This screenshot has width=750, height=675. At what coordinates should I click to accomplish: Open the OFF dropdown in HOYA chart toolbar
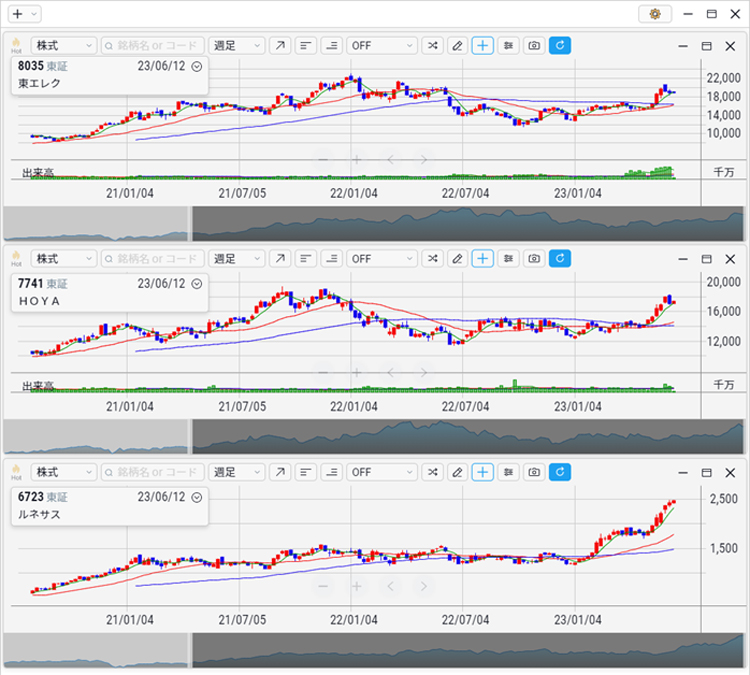click(x=381, y=259)
